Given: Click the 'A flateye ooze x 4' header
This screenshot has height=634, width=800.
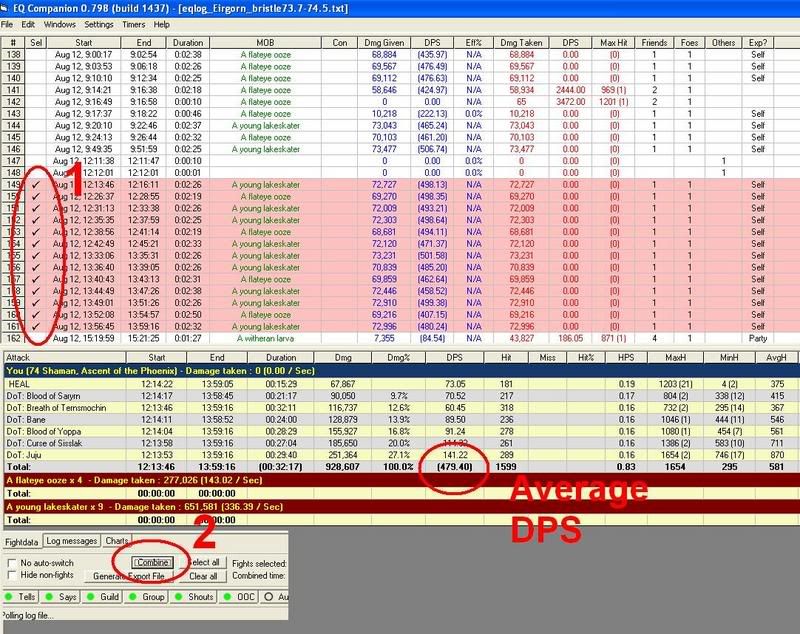Looking at the screenshot, I should [x=401, y=480].
